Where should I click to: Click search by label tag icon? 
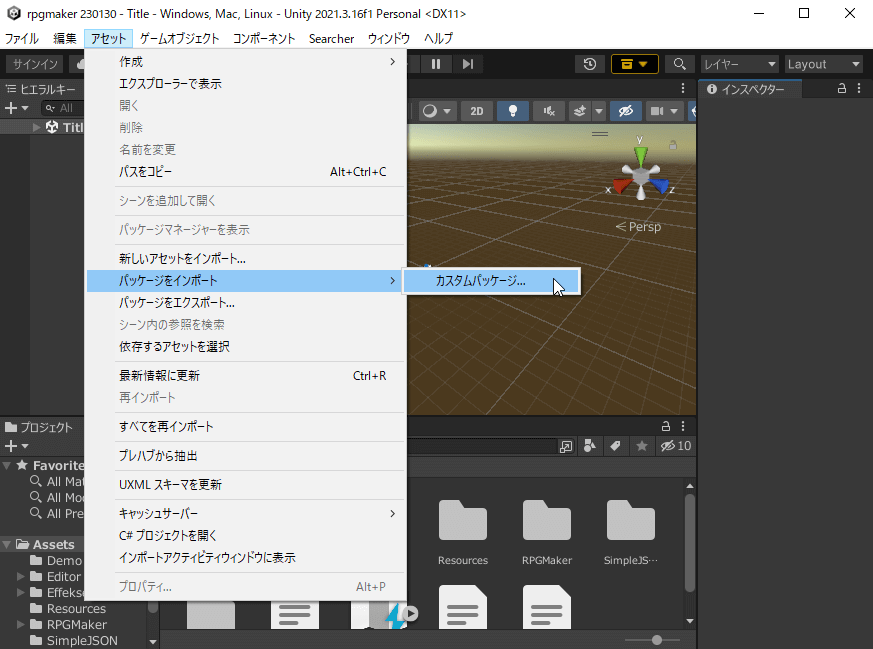616,446
